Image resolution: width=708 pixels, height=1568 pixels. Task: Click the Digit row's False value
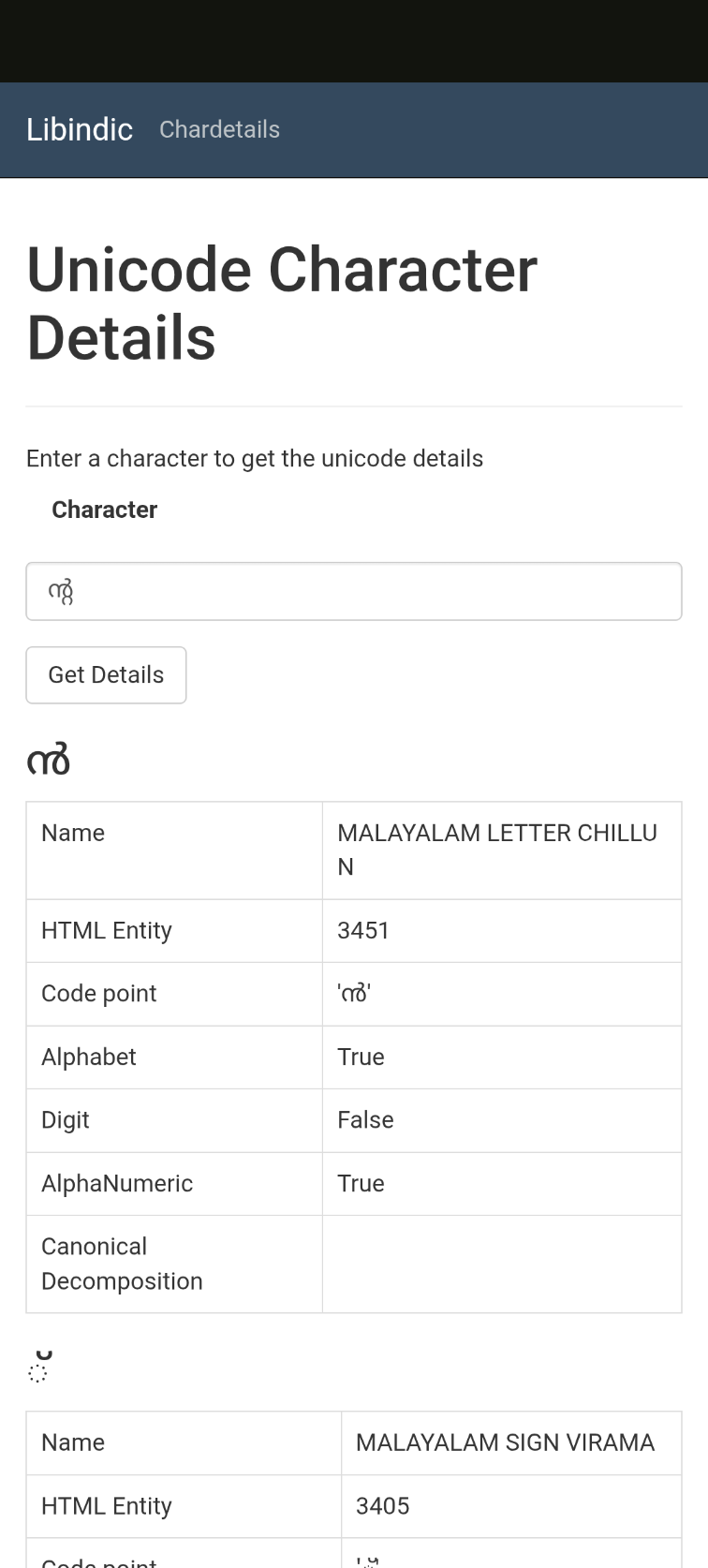click(x=365, y=1120)
